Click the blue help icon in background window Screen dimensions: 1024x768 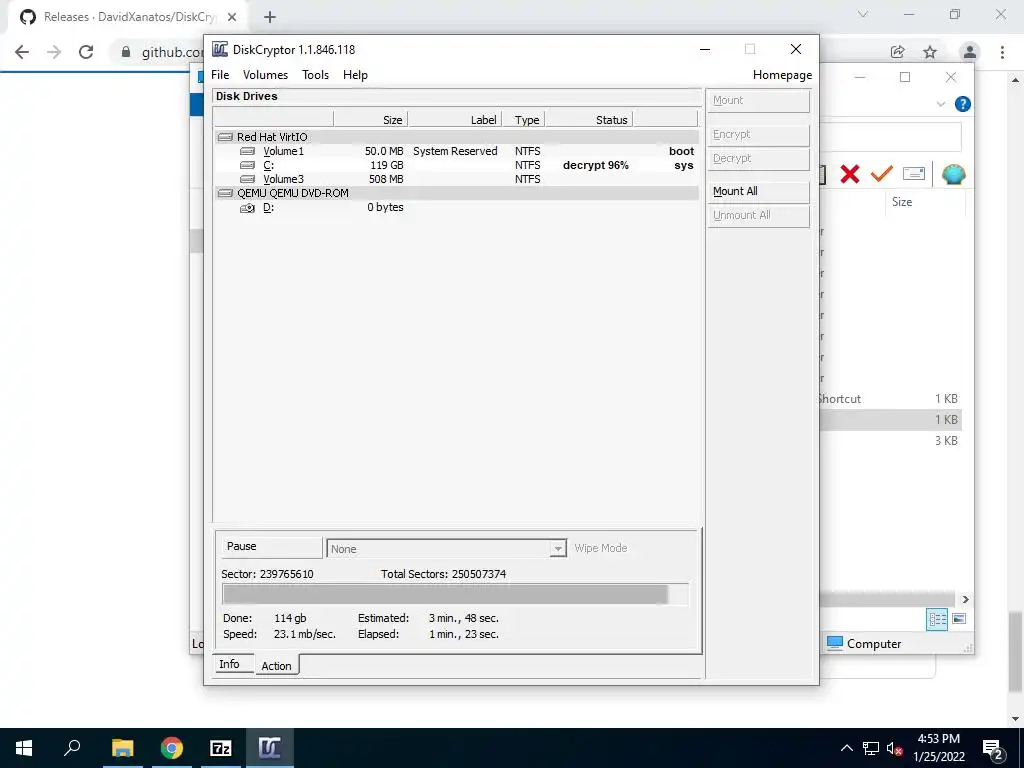[x=963, y=104]
